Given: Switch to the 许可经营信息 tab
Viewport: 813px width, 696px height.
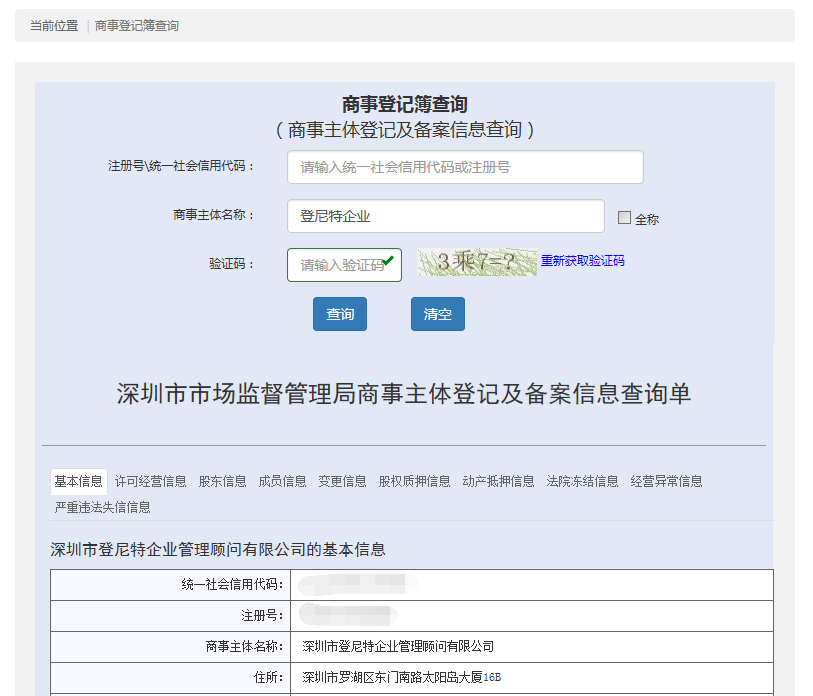Looking at the screenshot, I should point(150,481).
